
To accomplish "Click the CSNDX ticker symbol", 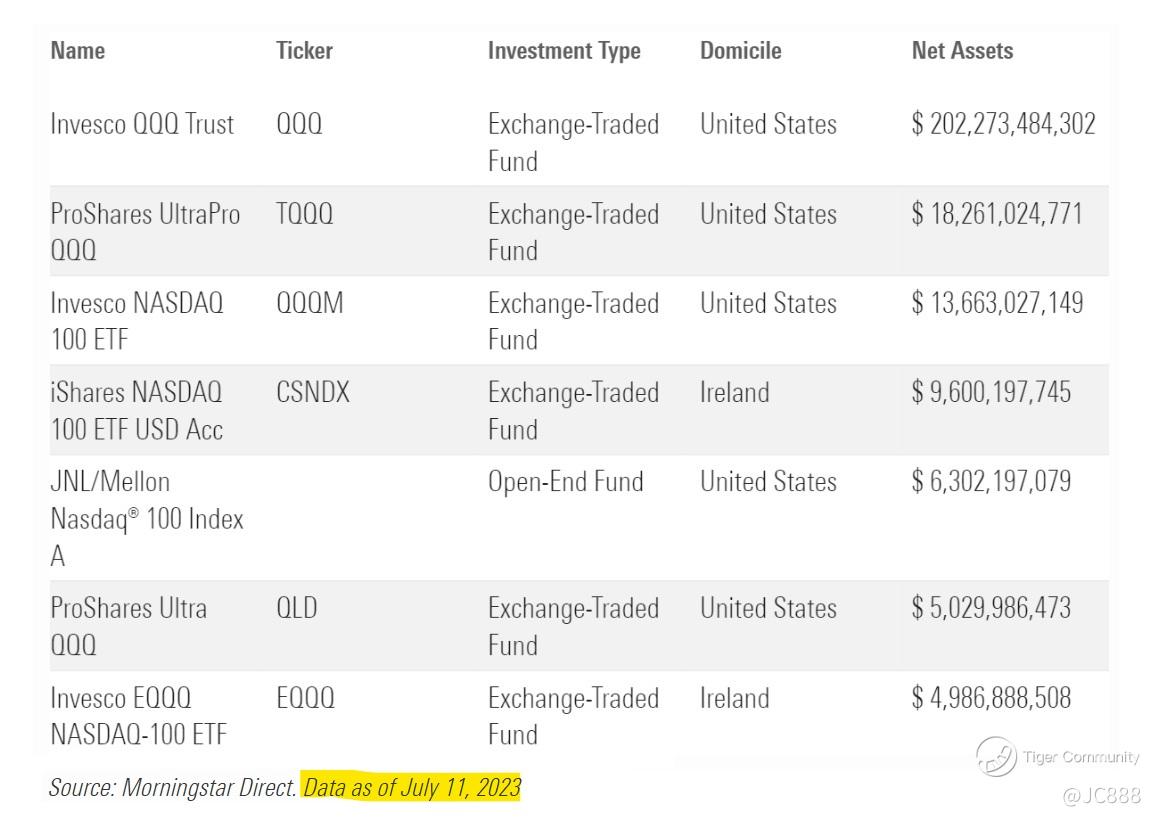I will point(313,393).
